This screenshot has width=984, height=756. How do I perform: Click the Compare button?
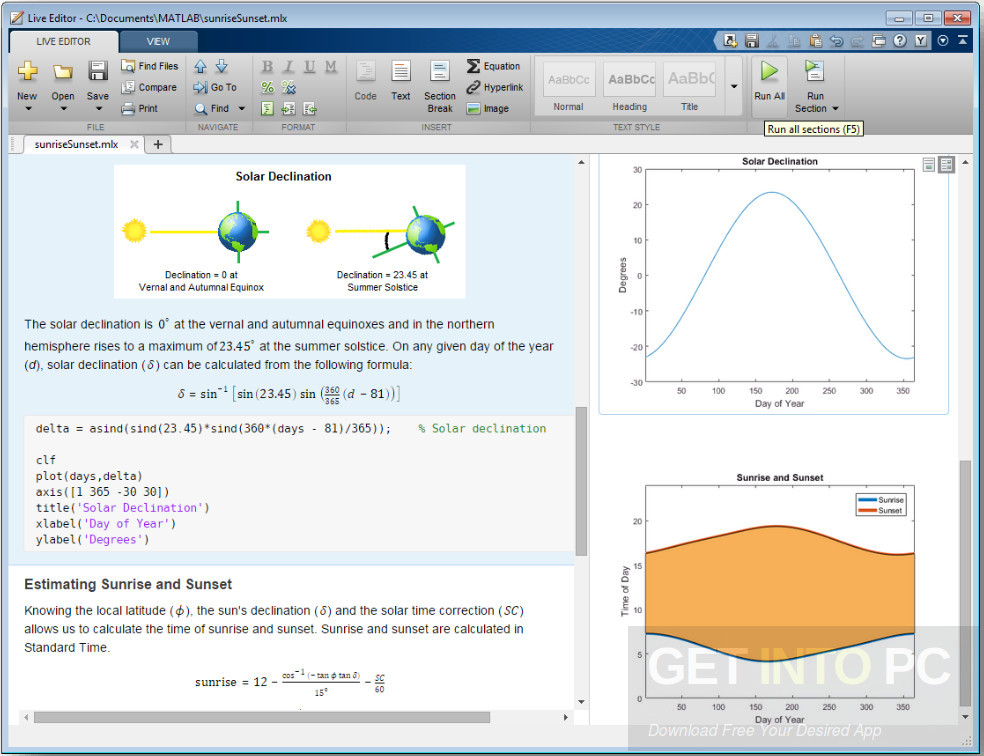tap(149, 87)
